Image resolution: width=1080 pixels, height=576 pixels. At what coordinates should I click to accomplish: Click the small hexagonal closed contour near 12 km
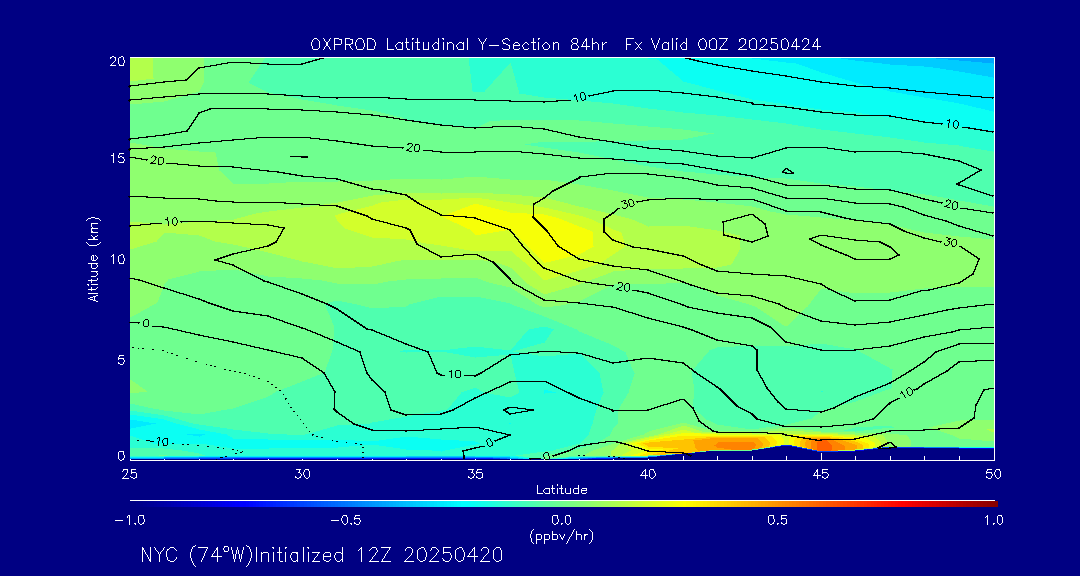click(x=745, y=227)
